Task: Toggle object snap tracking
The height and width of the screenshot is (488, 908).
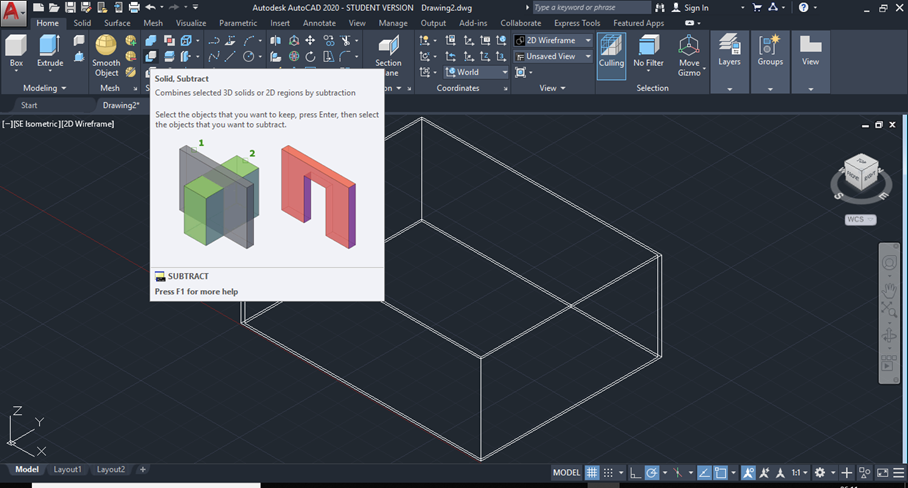Action: tap(704, 473)
